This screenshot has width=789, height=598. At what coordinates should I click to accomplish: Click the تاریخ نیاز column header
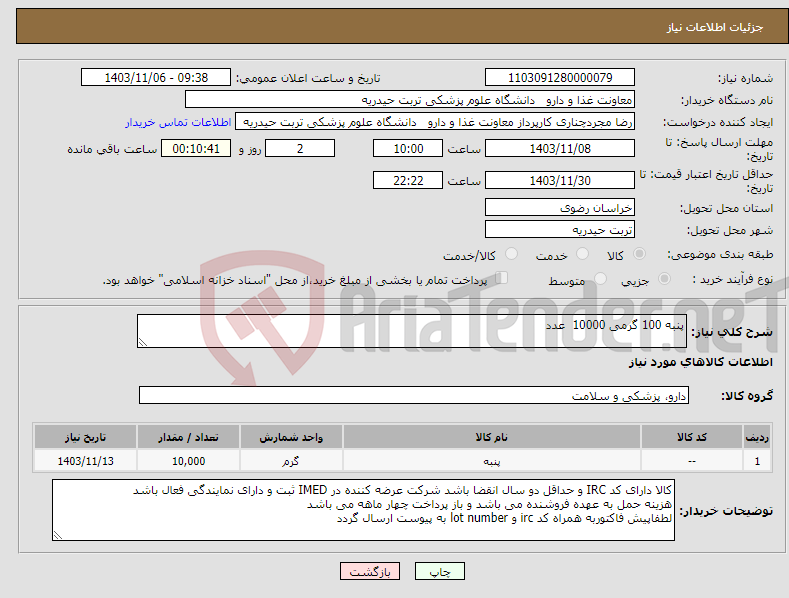pyautogui.click(x=86, y=437)
